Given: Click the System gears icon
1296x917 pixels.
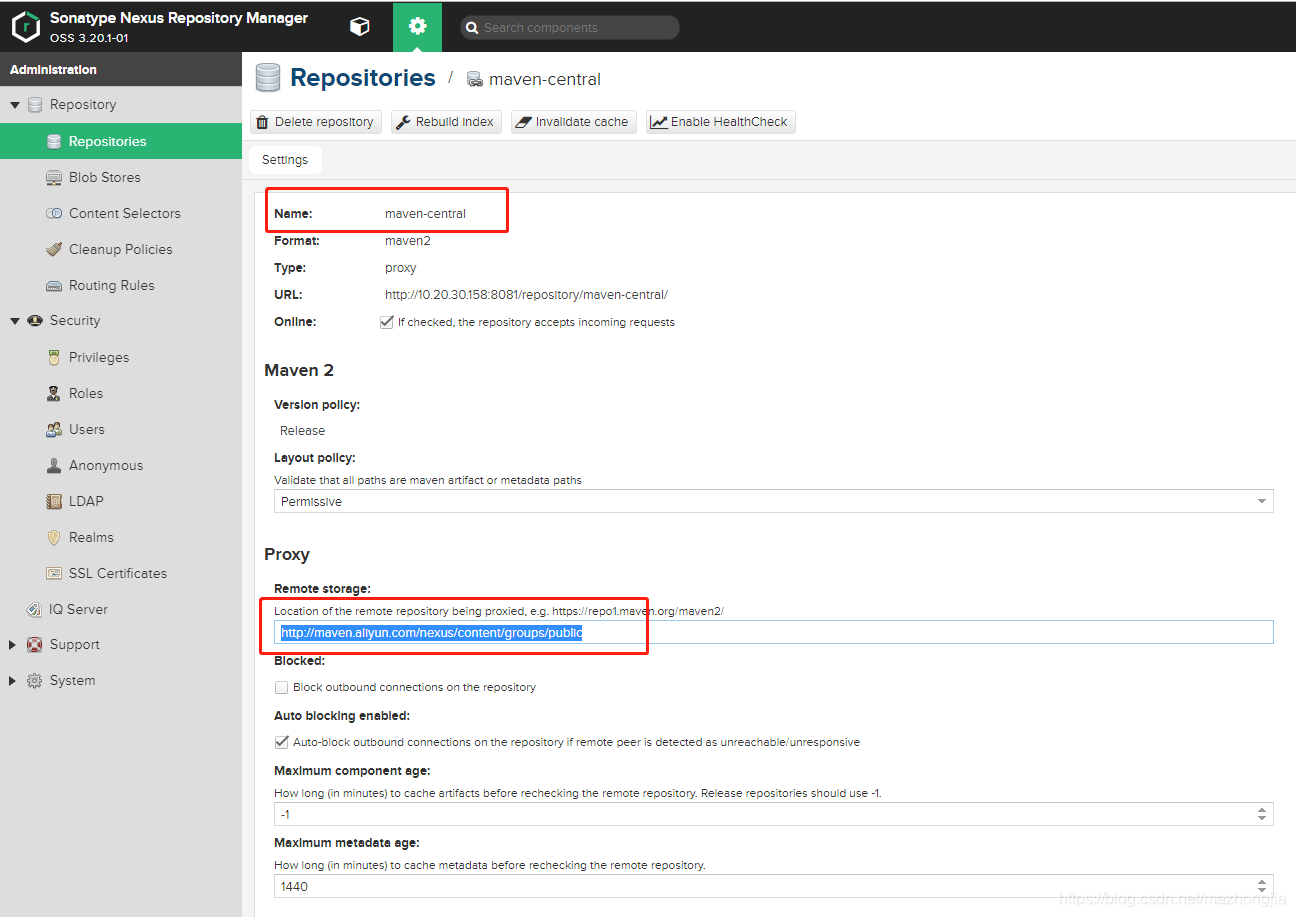Looking at the screenshot, I should [35, 680].
